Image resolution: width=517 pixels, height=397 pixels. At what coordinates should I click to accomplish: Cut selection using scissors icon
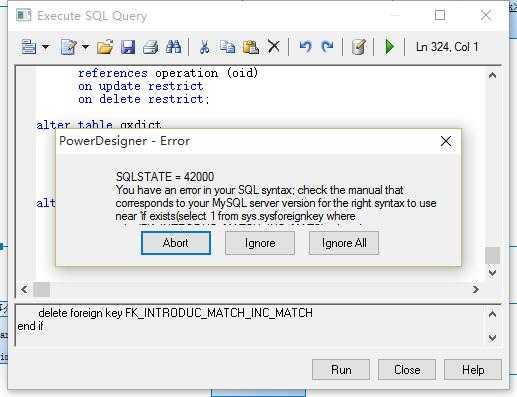tap(204, 47)
